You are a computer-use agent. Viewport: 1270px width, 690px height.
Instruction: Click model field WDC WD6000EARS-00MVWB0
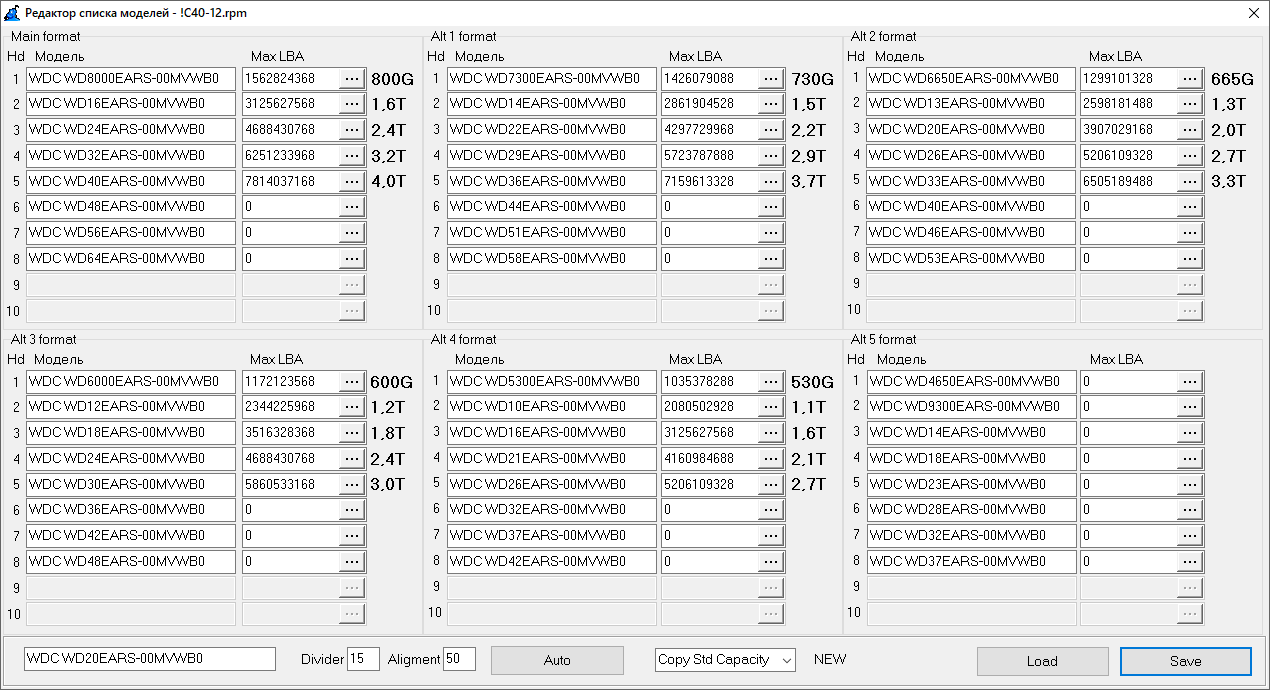click(131, 382)
